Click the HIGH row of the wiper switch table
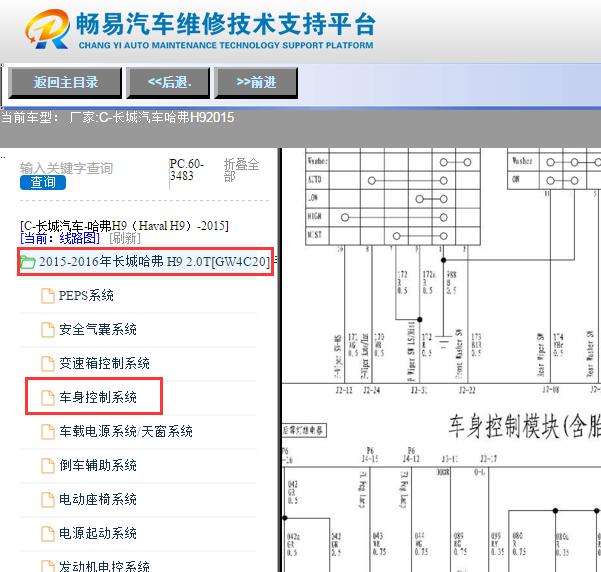This screenshot has height=572, width=601. click(393, 217)
